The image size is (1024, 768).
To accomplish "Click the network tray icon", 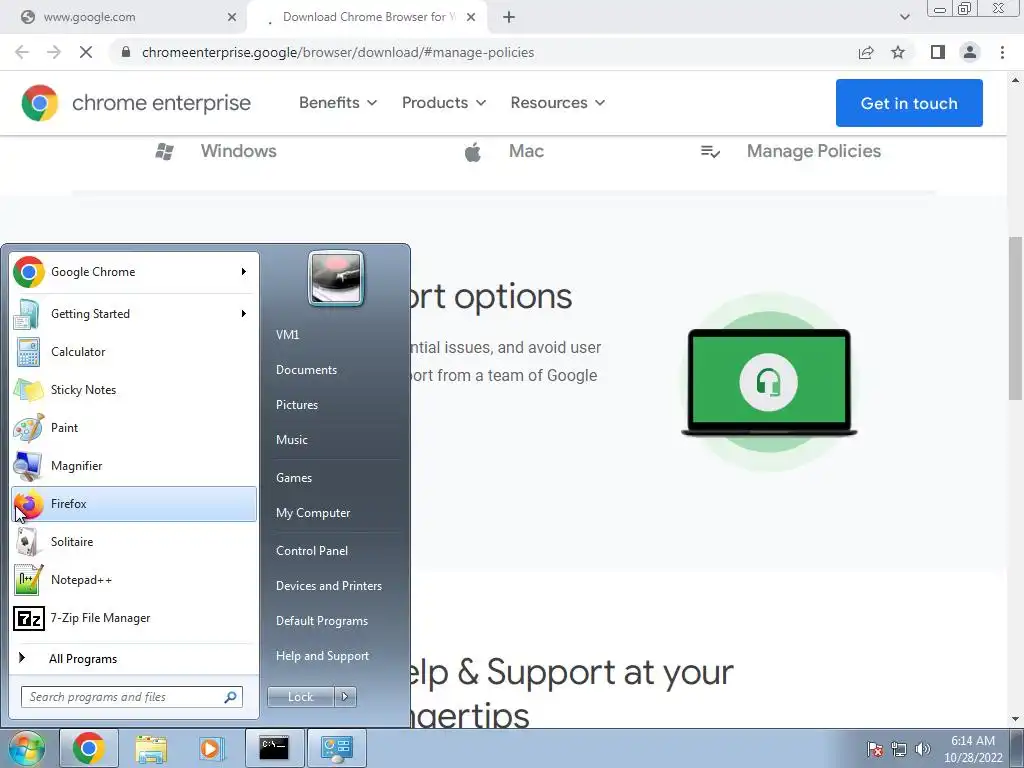I will (899, 749).
